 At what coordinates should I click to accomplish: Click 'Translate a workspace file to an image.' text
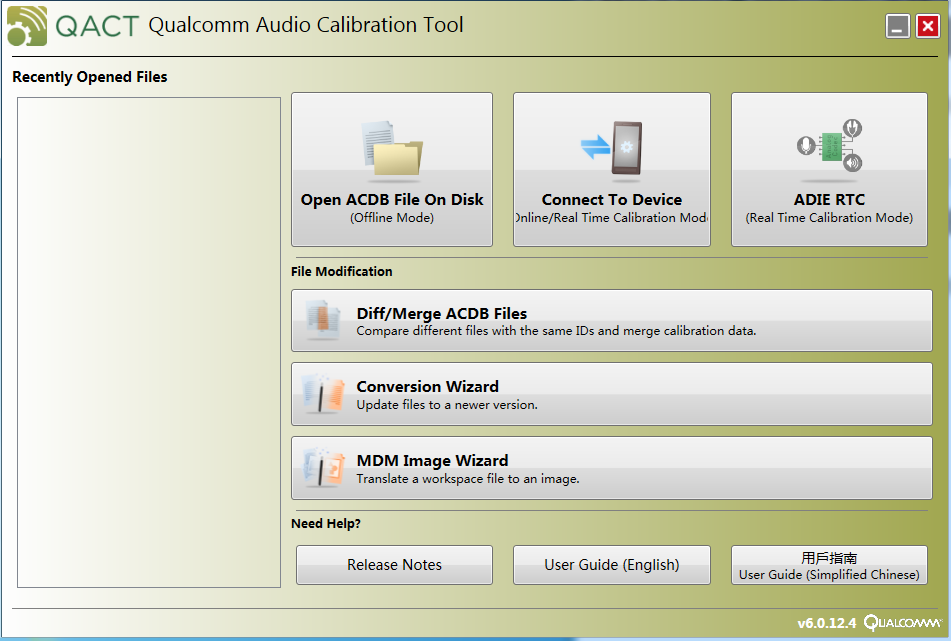point(468,479)
